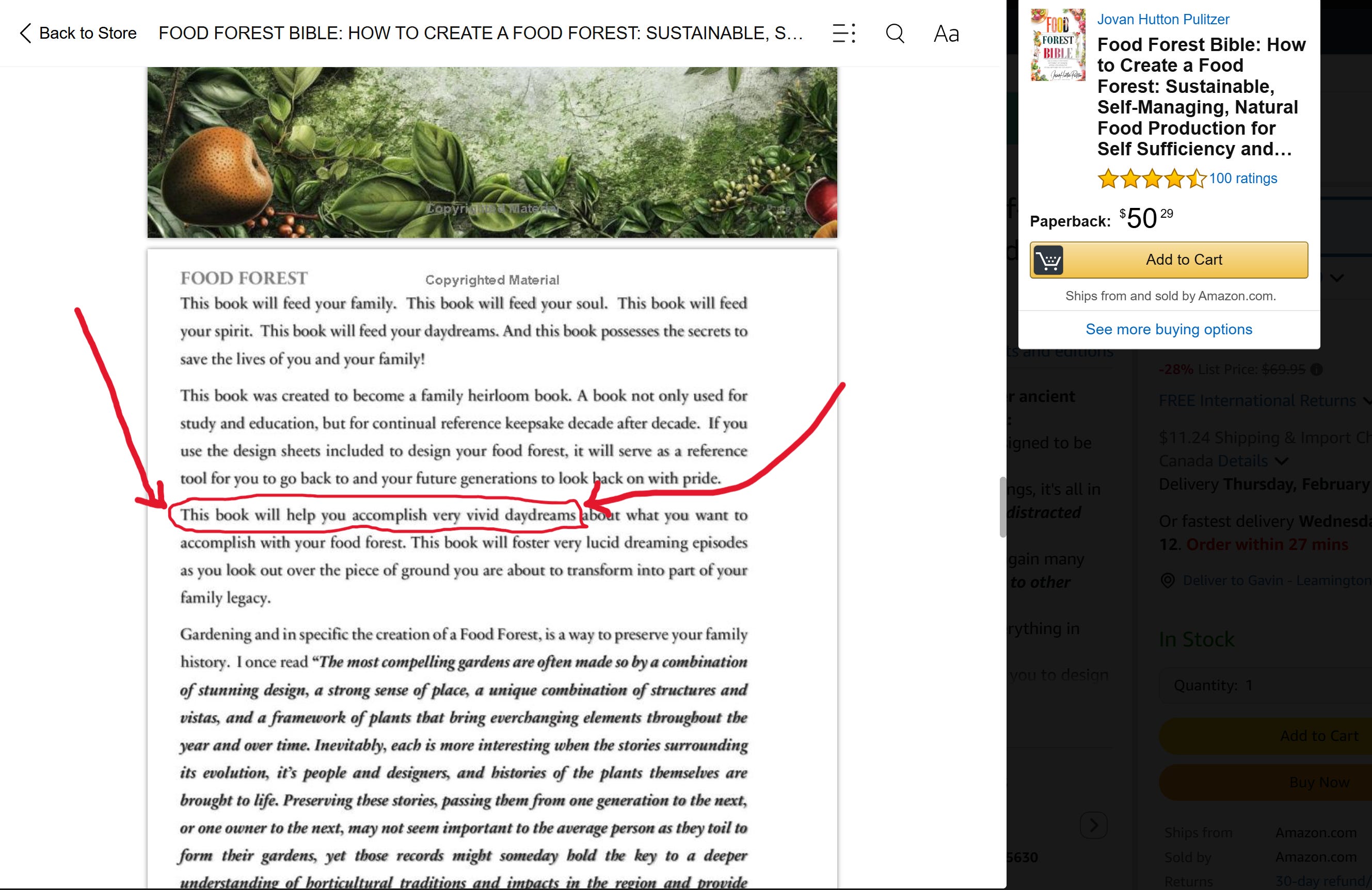Viewport: 1372px width, 890px height.
Task: Open the table of contents icon
Action: pos(844,34)
